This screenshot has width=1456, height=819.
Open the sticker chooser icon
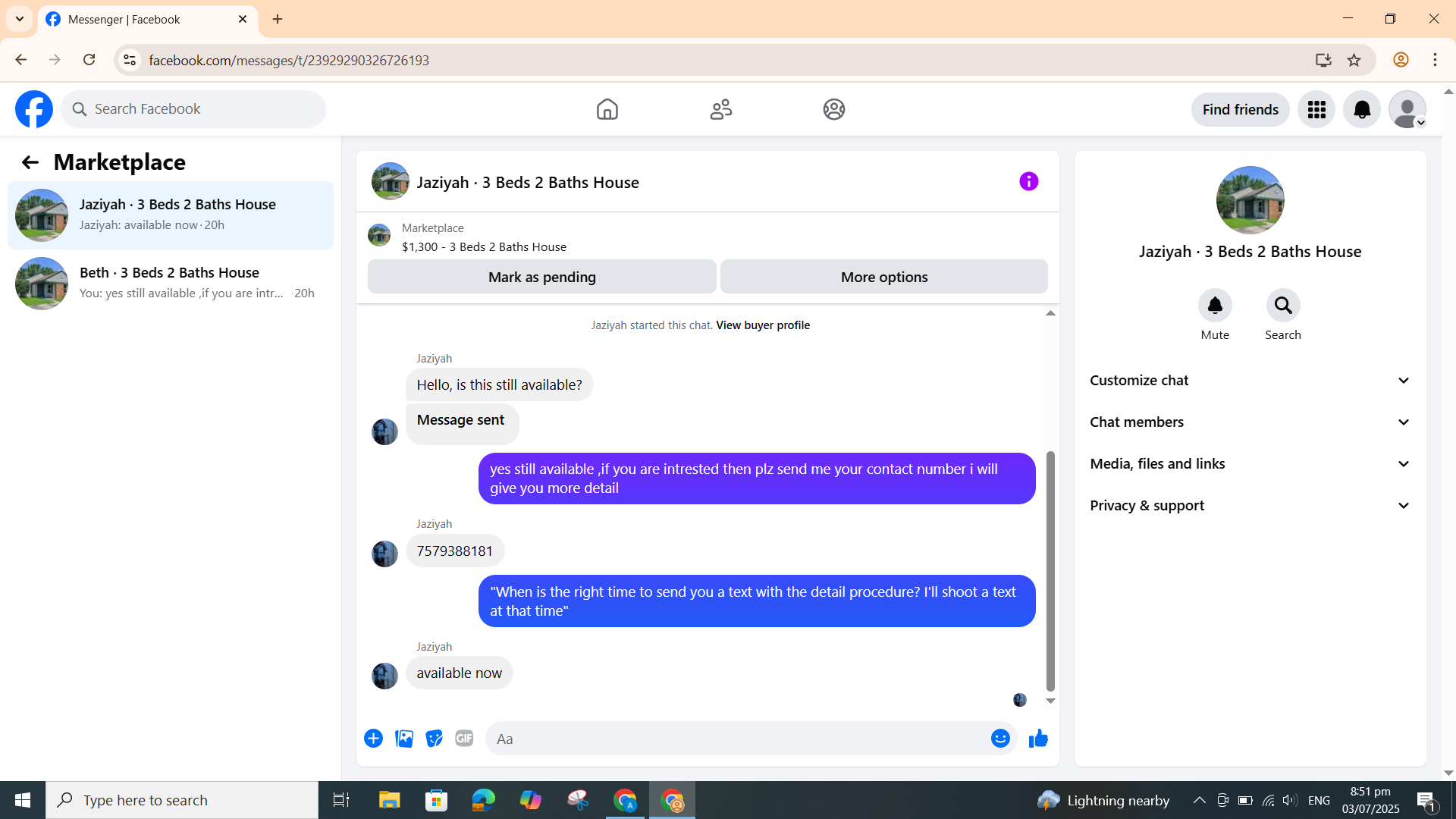[x=434, y=739]
